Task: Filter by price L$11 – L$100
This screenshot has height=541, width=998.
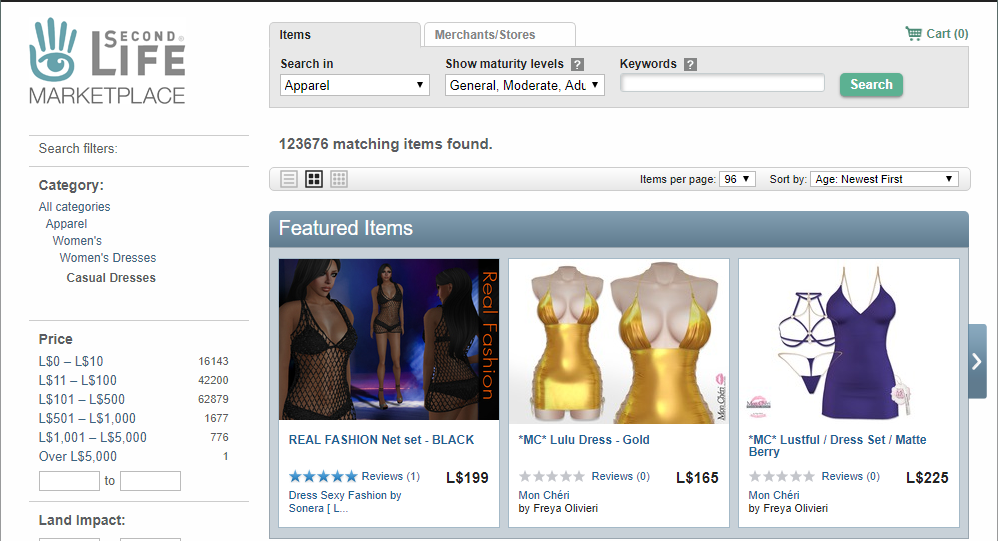Action: (x=78, y=381)
